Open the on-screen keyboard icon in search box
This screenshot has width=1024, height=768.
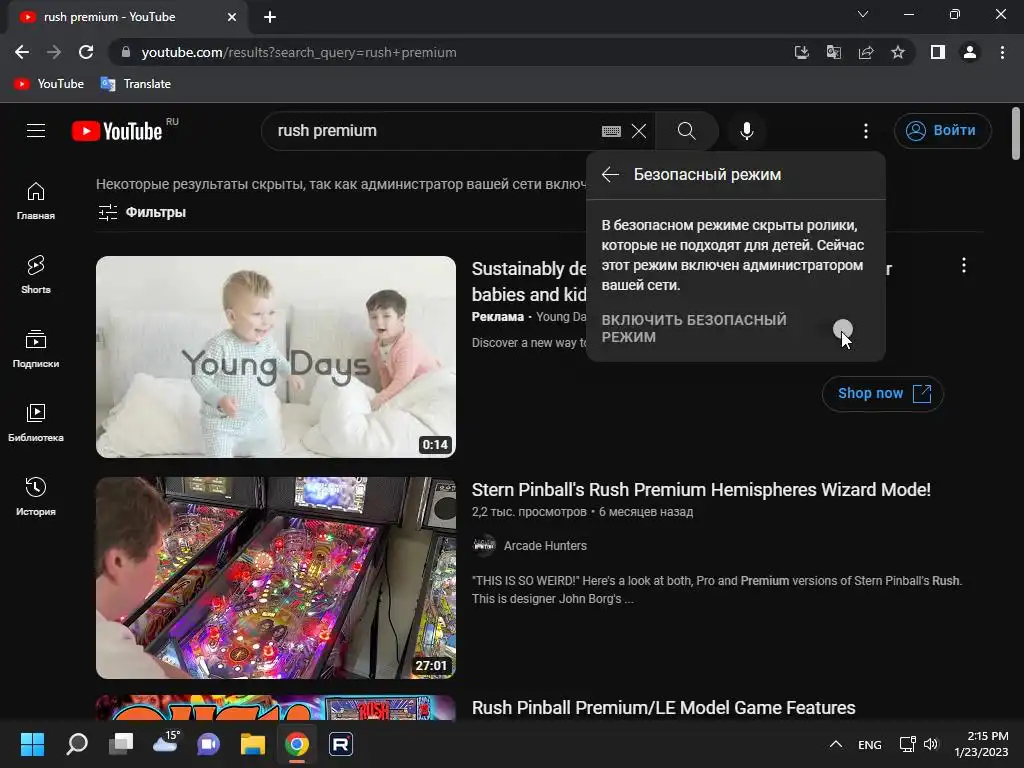point(611,131)
